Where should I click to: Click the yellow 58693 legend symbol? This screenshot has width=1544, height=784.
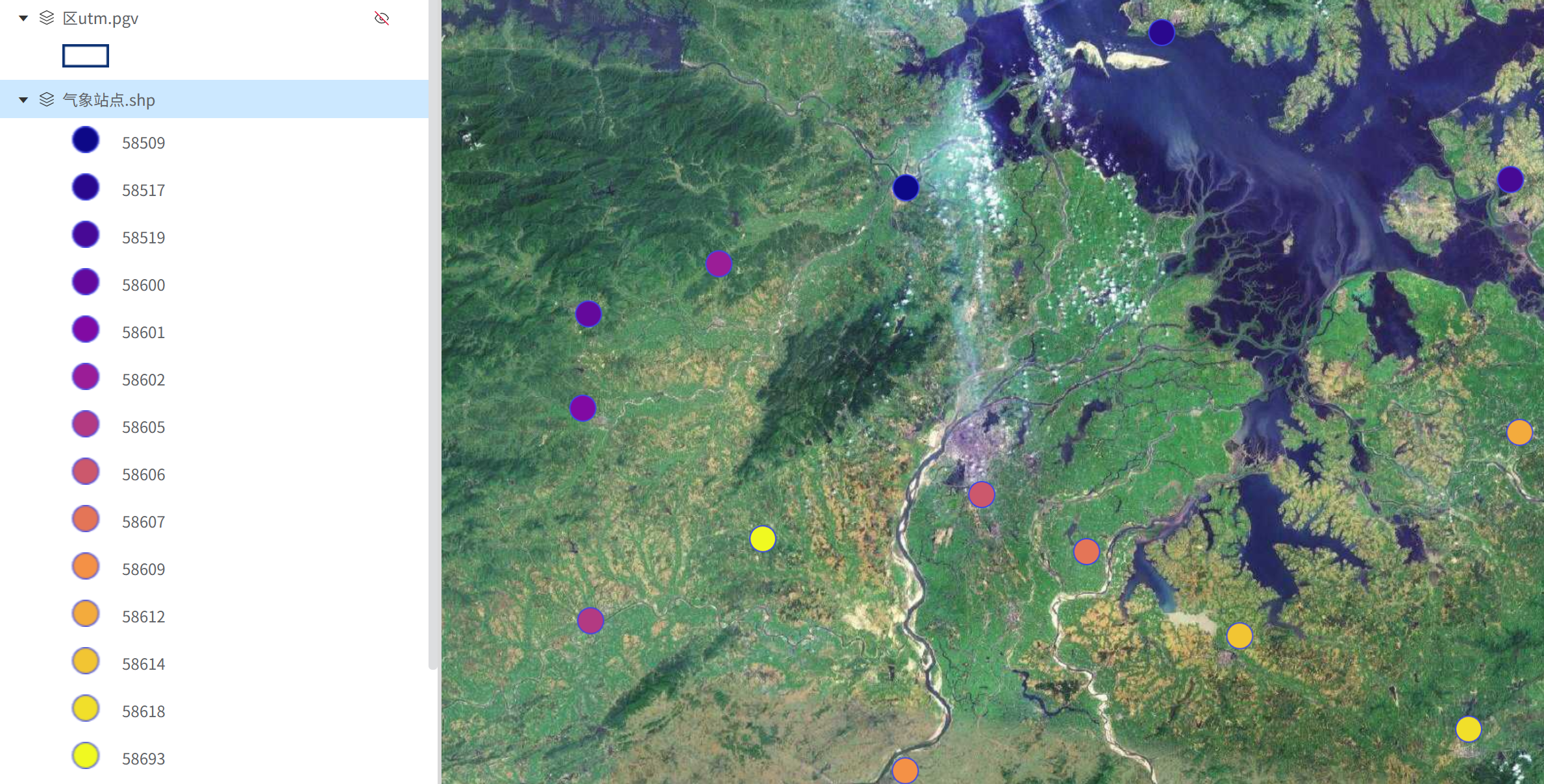pyautogui.click(x=85, y=756)
